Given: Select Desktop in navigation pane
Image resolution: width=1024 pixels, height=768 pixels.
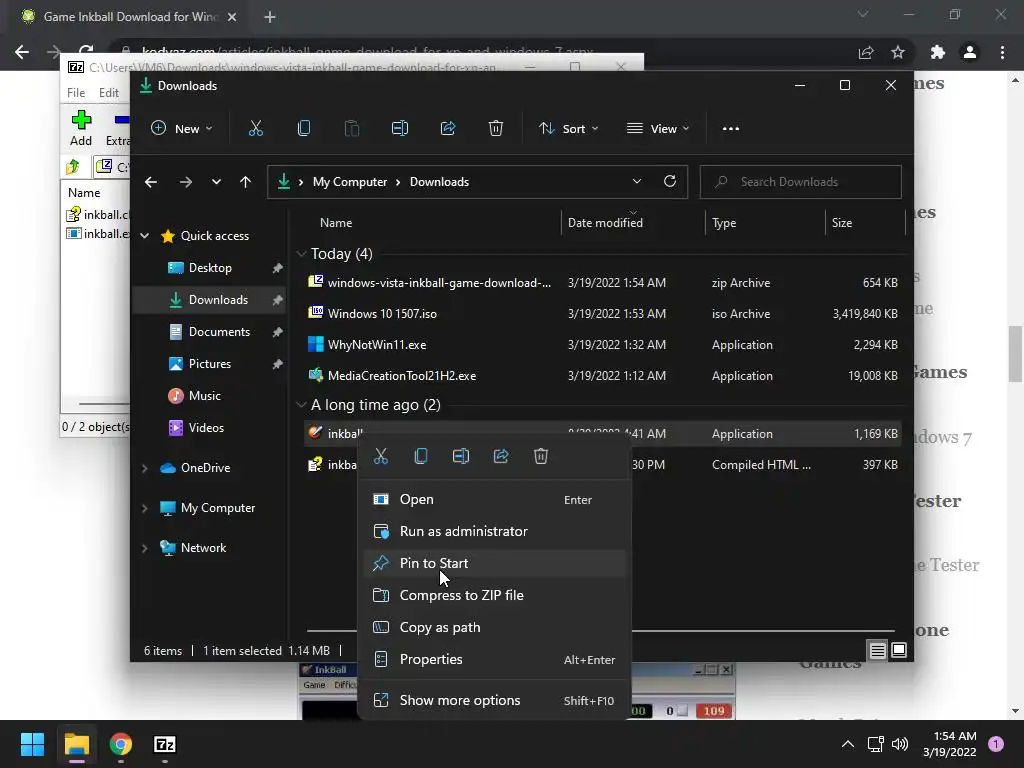Looking at the screenshot, I should 210,268.
